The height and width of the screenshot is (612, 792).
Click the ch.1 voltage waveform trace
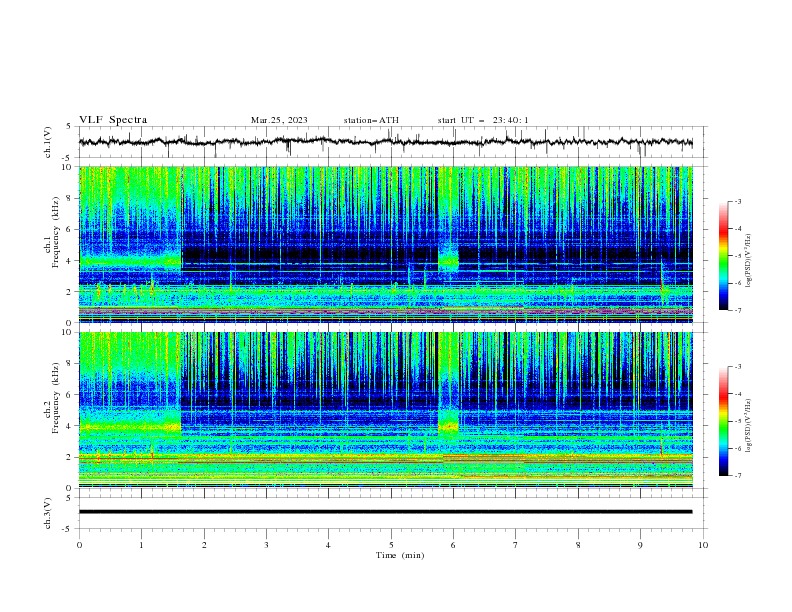click(x=385, y=142)
